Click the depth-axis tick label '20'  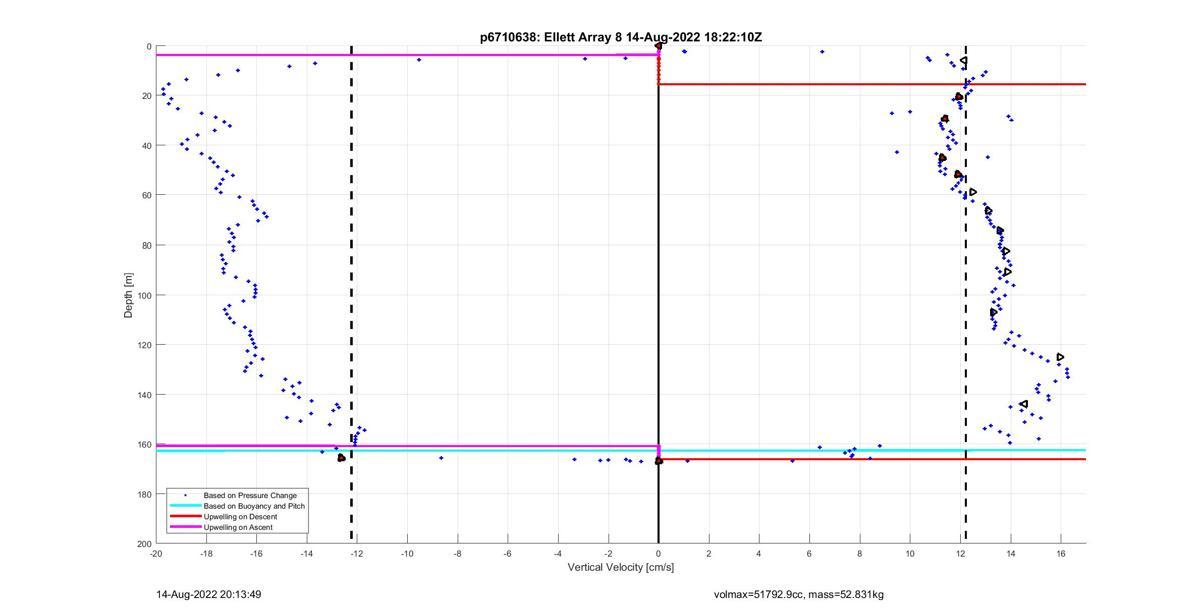coord(146,96)
